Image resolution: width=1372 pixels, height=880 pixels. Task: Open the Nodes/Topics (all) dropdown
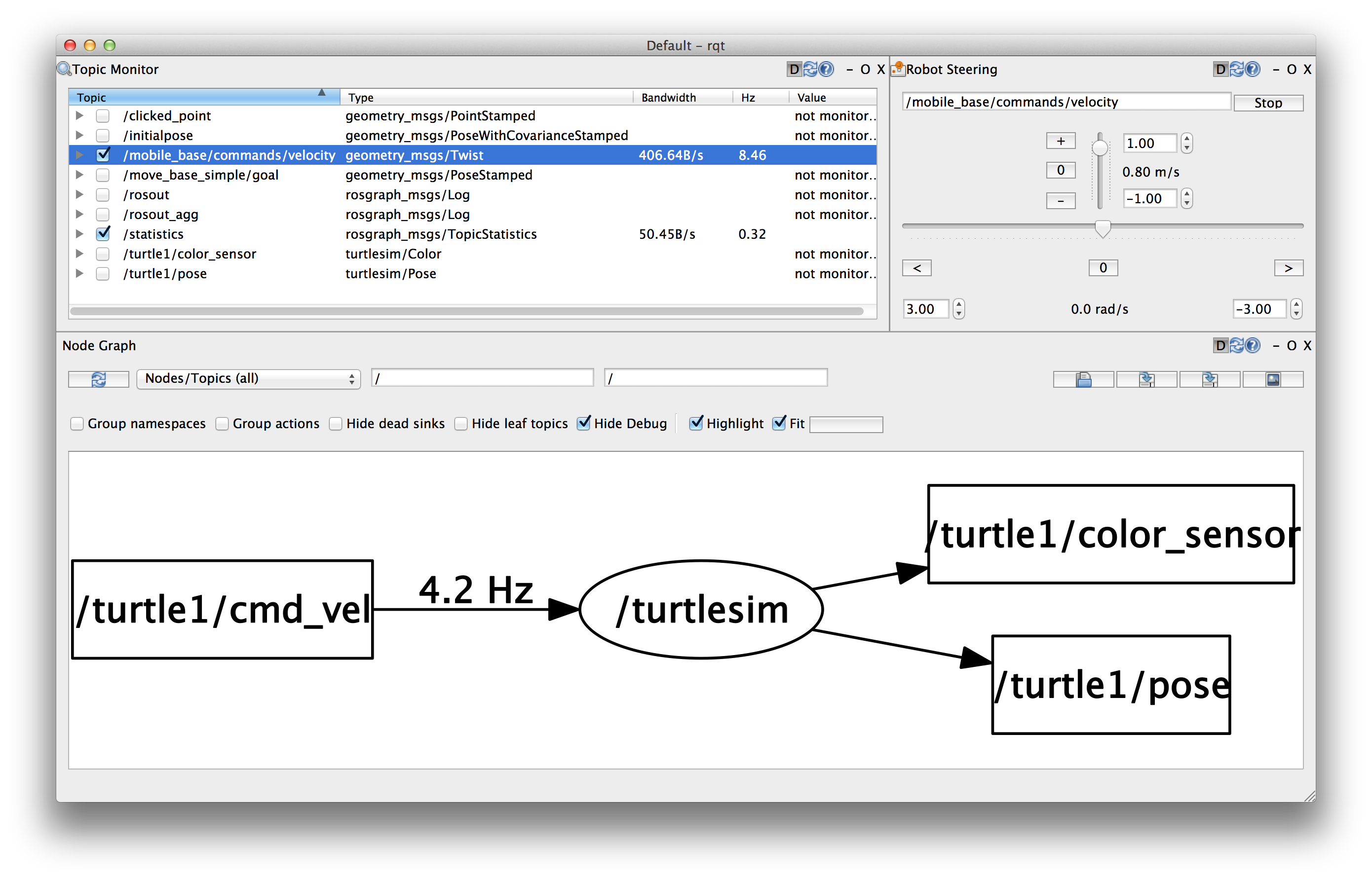(x=249, y=379)
